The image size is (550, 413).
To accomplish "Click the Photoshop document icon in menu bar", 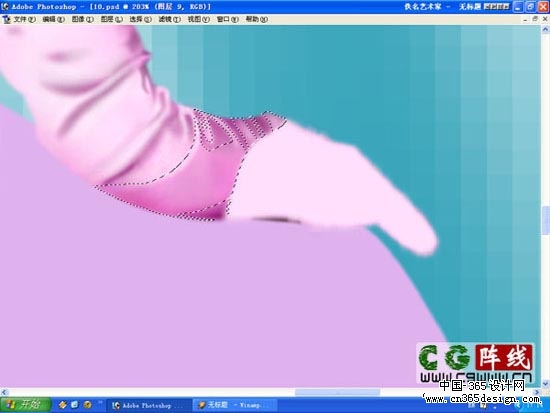I will [x=6, y=19].
